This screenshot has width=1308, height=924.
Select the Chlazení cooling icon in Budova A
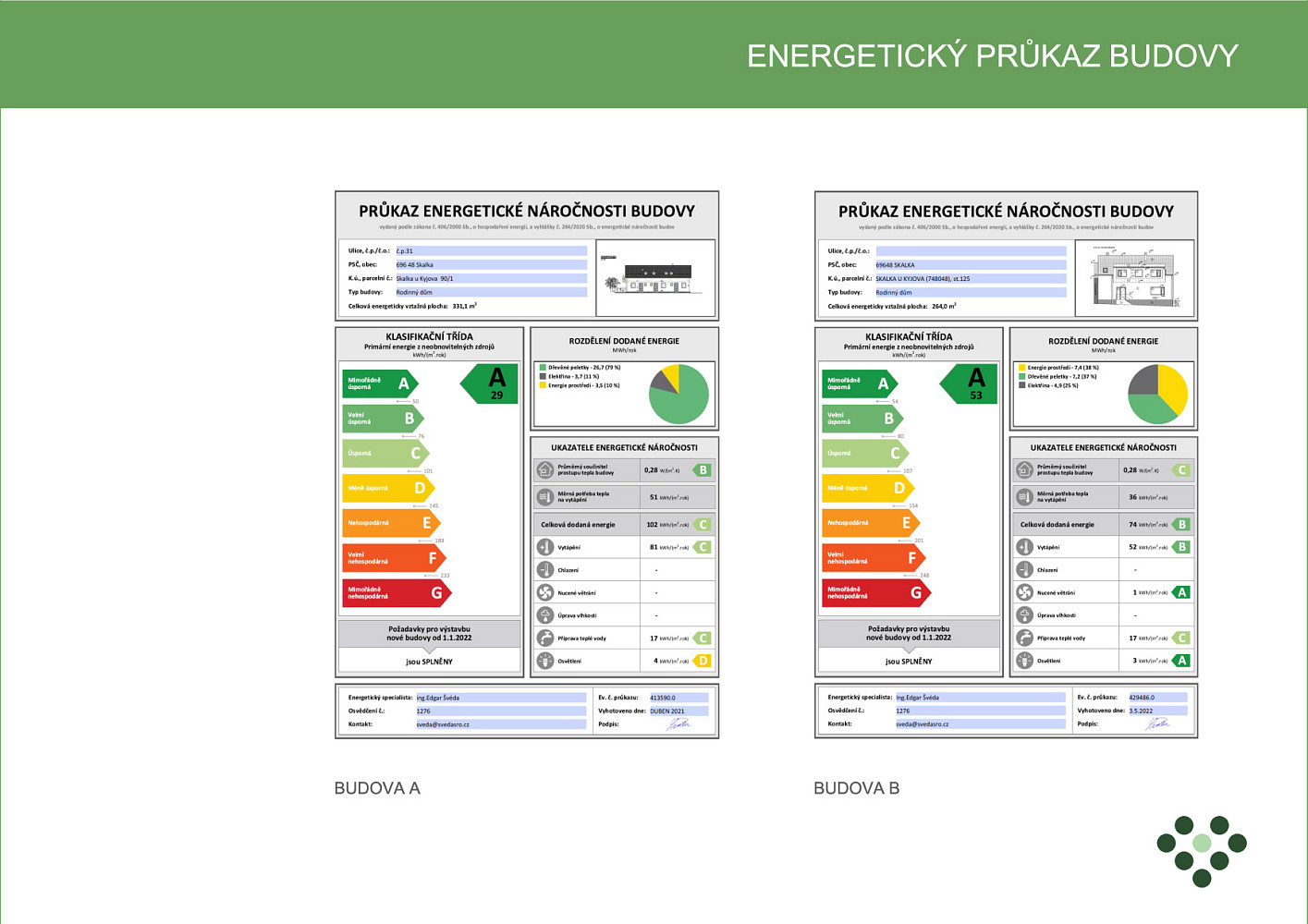(545, 570)
